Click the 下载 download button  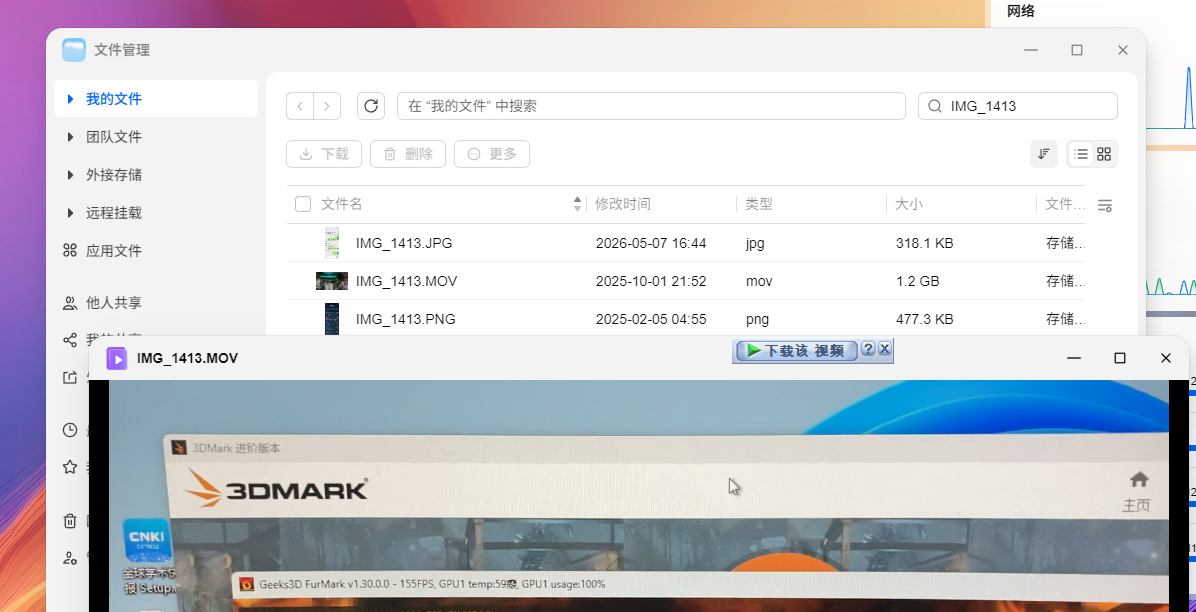(324, 154)
